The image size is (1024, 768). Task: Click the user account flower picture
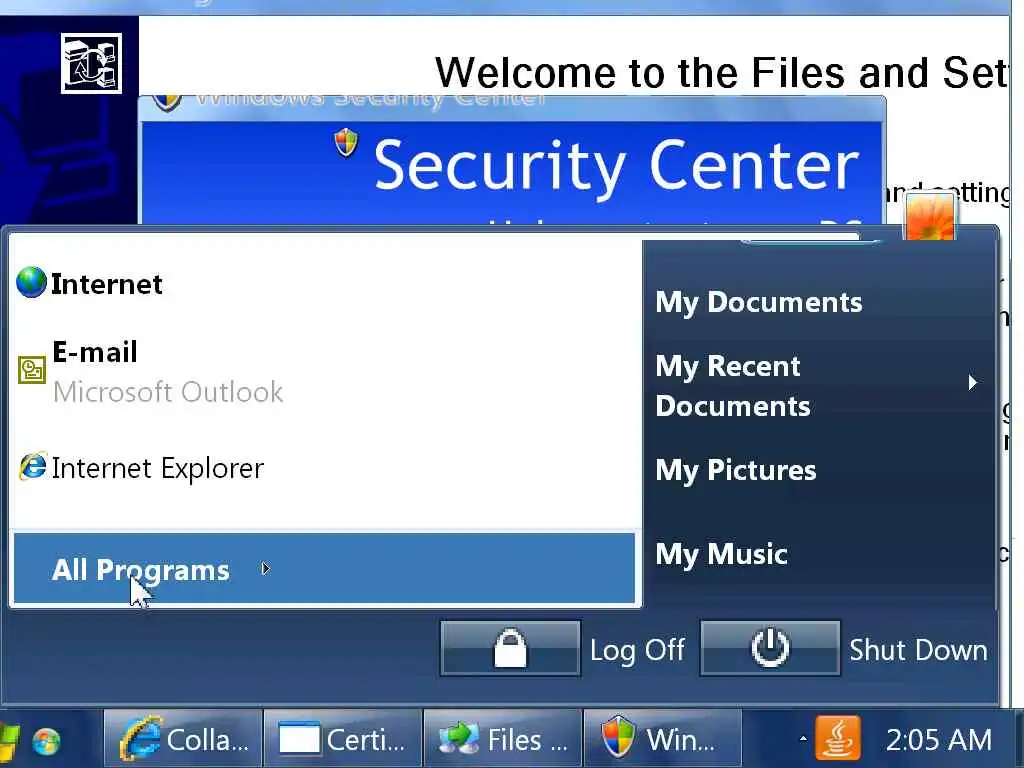click(929, 216)
